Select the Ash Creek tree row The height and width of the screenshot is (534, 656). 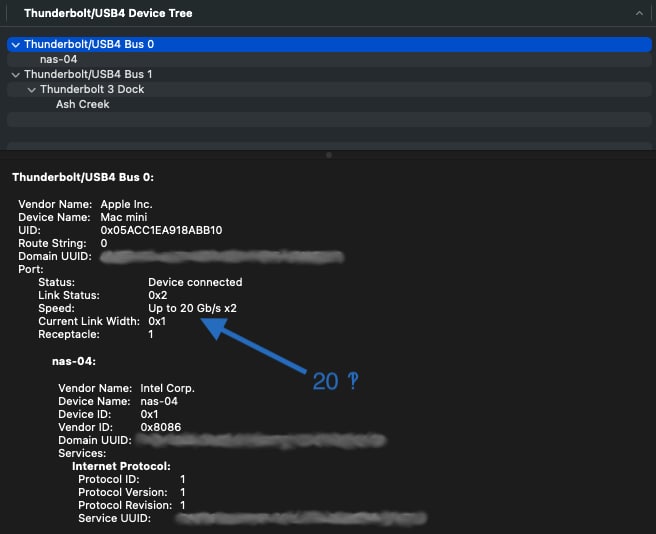329,104
